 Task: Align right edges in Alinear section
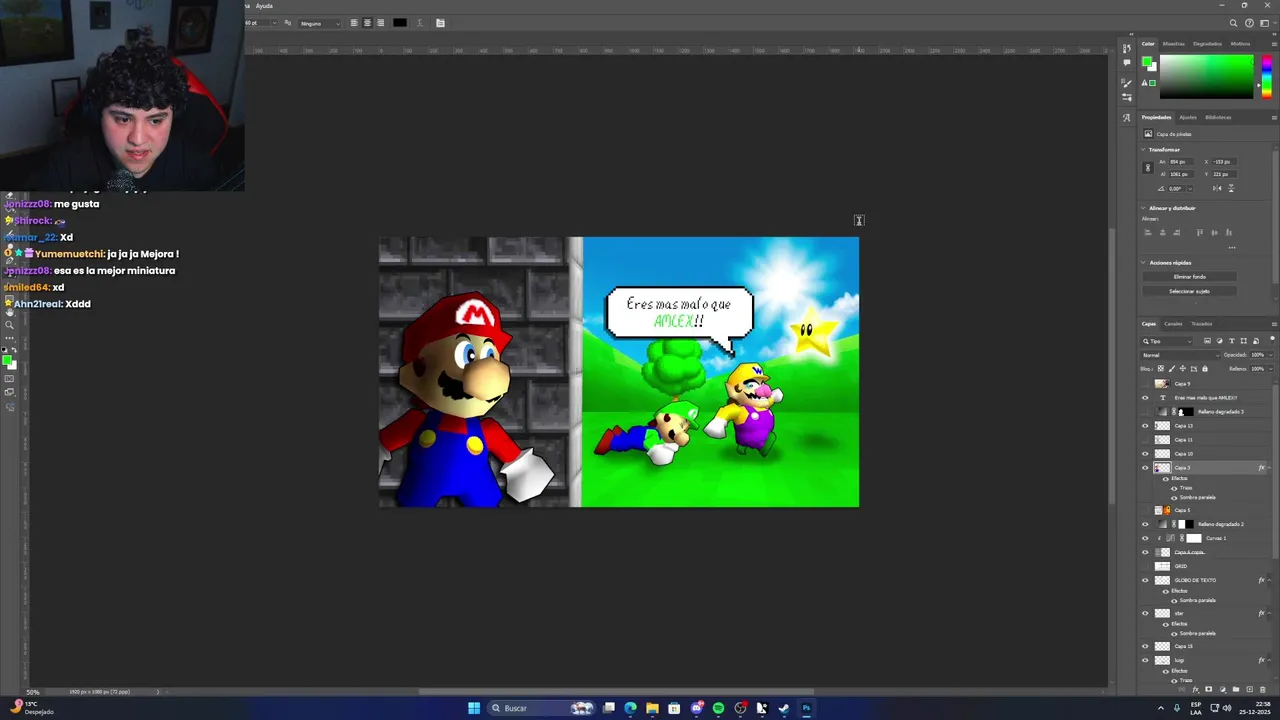coord(1176,232)
